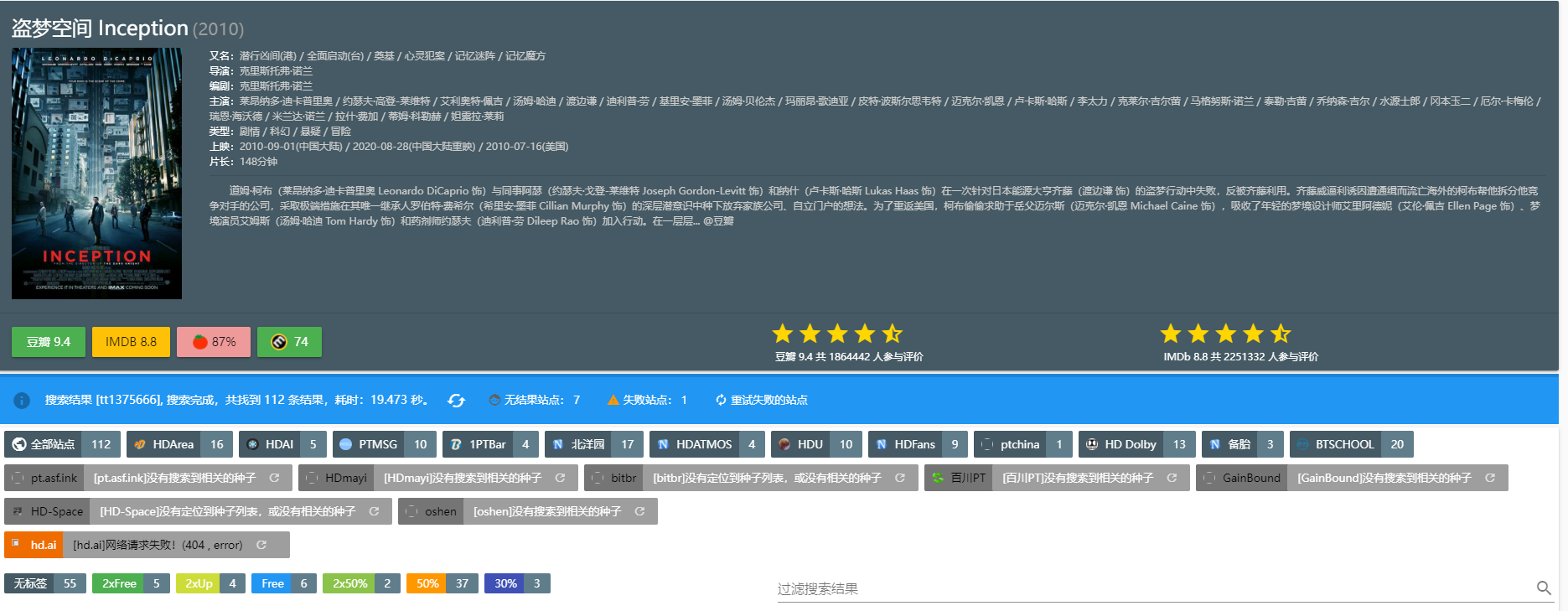Click retry failed sites link

[762, 400]
